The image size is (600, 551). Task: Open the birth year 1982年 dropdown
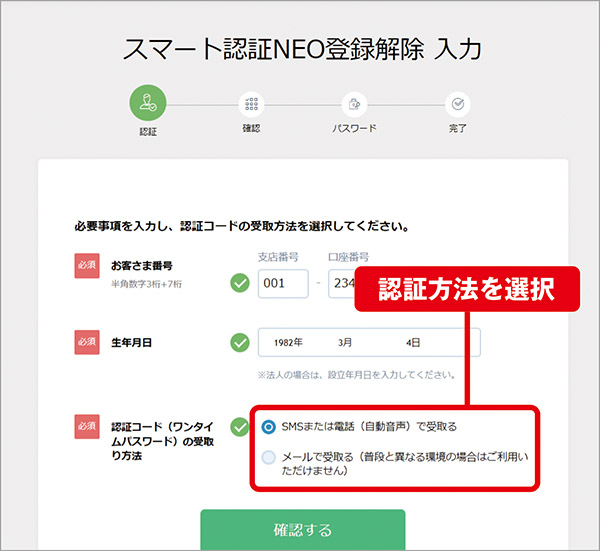(288, 342)
